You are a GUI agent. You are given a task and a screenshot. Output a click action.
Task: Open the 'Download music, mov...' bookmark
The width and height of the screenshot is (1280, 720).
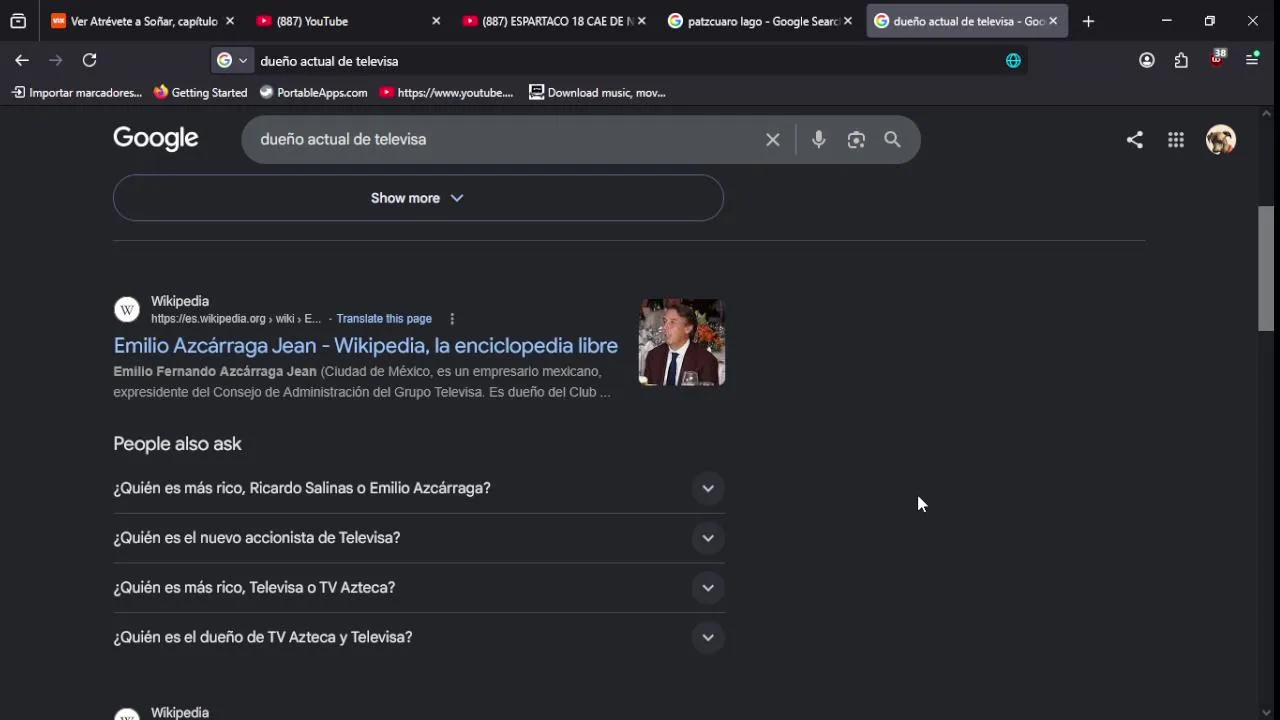coord(597,93)
